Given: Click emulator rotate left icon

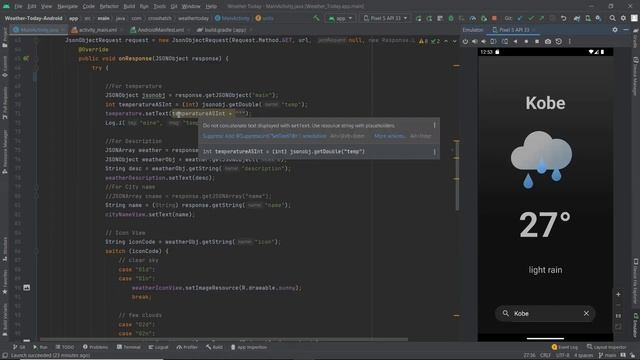Looking at the screenshot, I should [x=493, y=42].
